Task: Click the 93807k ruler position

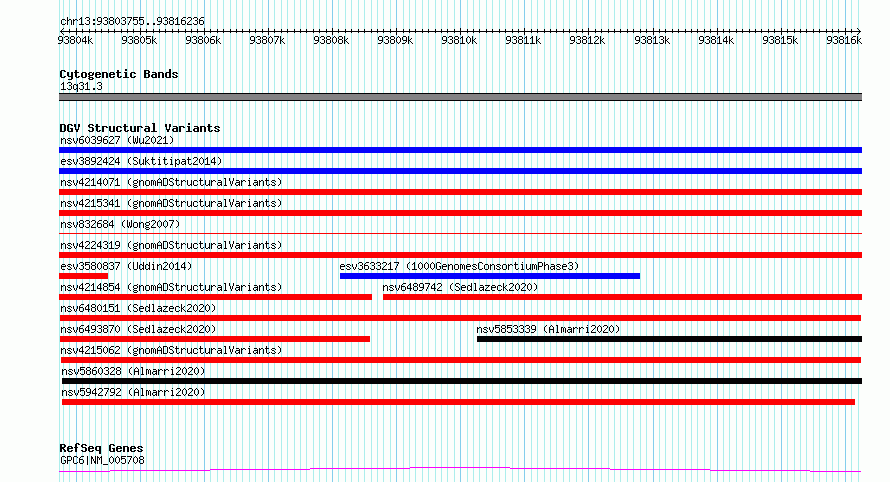Action: tap(267, 40)
